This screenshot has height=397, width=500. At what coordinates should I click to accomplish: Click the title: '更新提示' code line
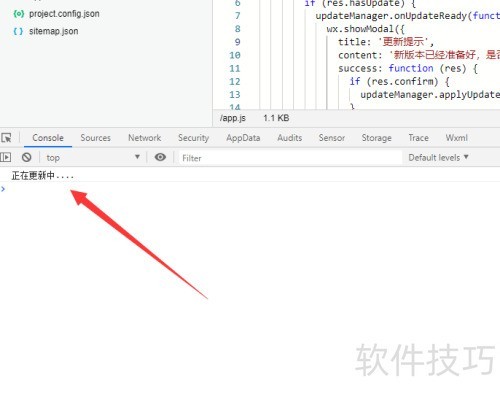click(x=386, y=42)
